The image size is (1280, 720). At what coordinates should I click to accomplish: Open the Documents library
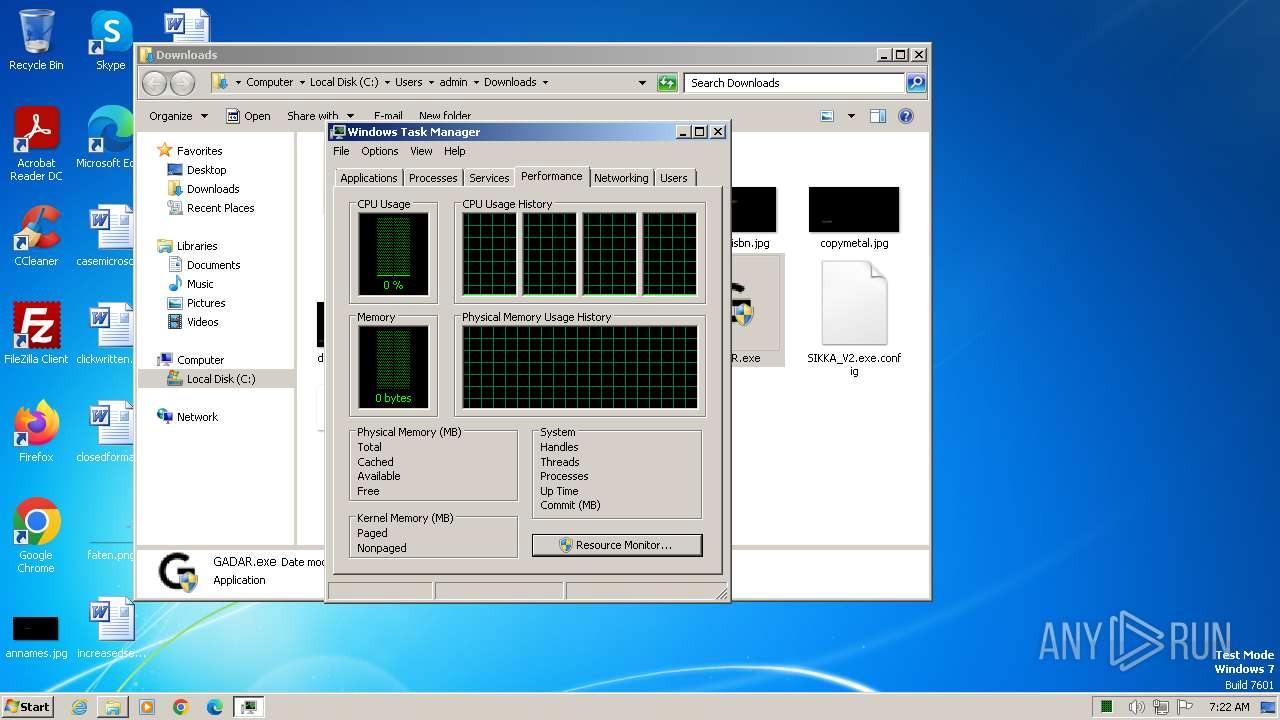pos(213,265)
